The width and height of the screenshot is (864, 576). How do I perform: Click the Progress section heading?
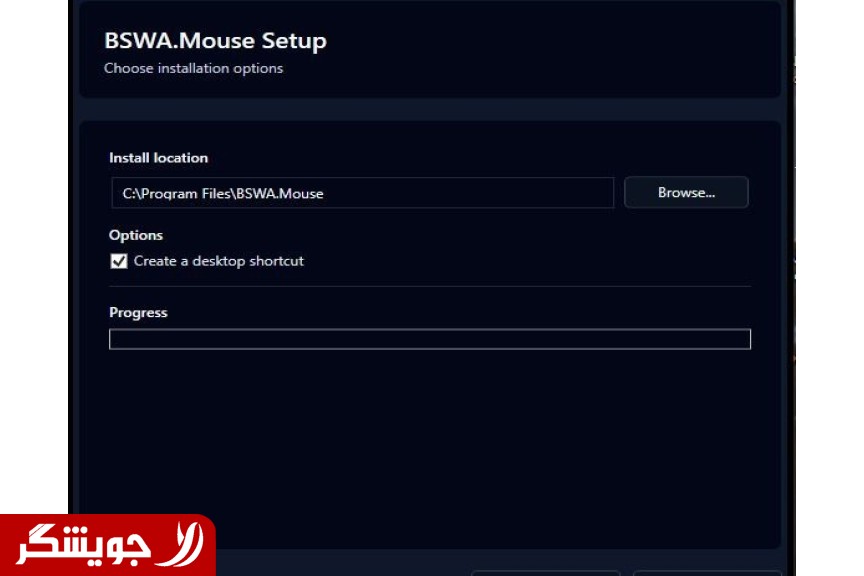click(x=138, y=313)
